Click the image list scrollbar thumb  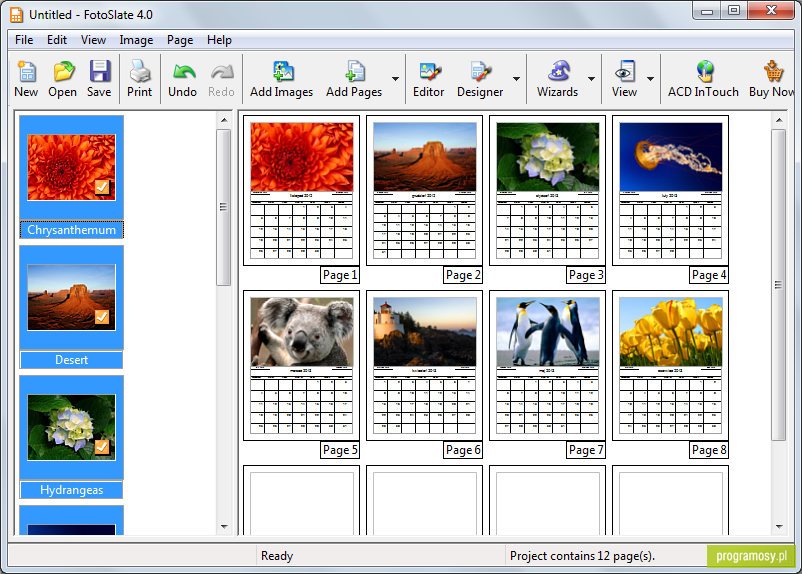[x=224, y=207]
